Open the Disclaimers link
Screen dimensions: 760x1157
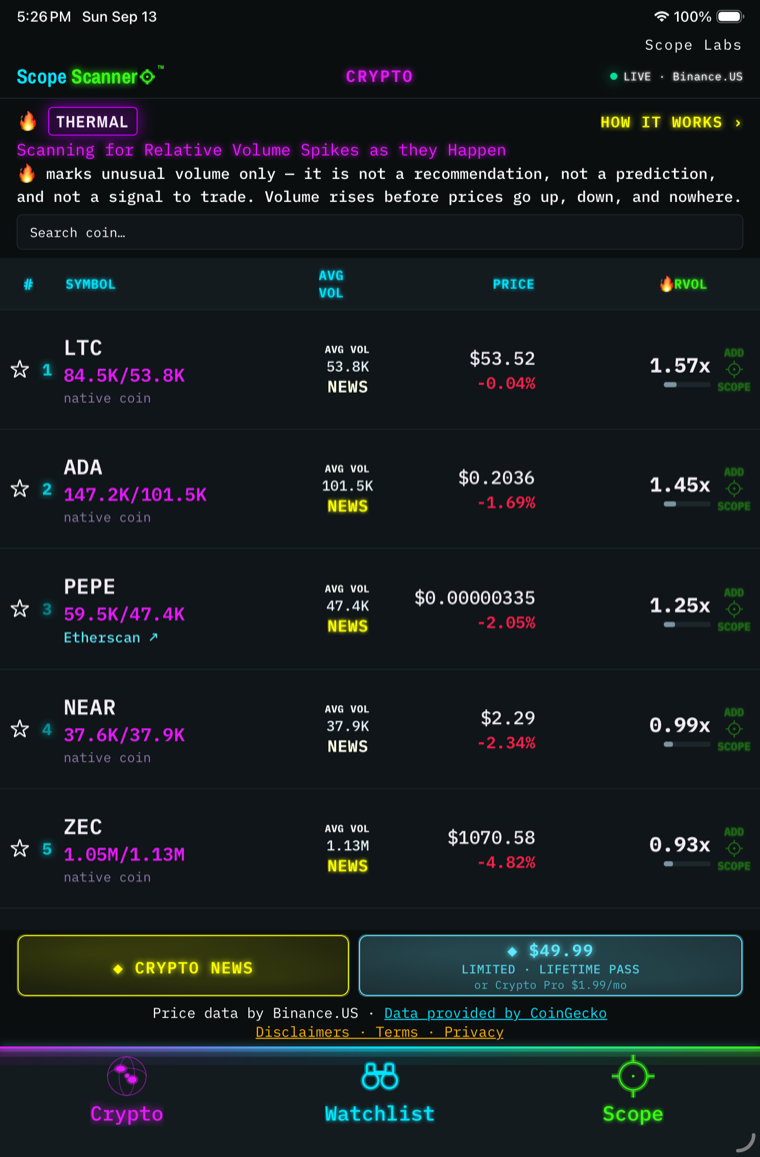[x=303, y=1032]
